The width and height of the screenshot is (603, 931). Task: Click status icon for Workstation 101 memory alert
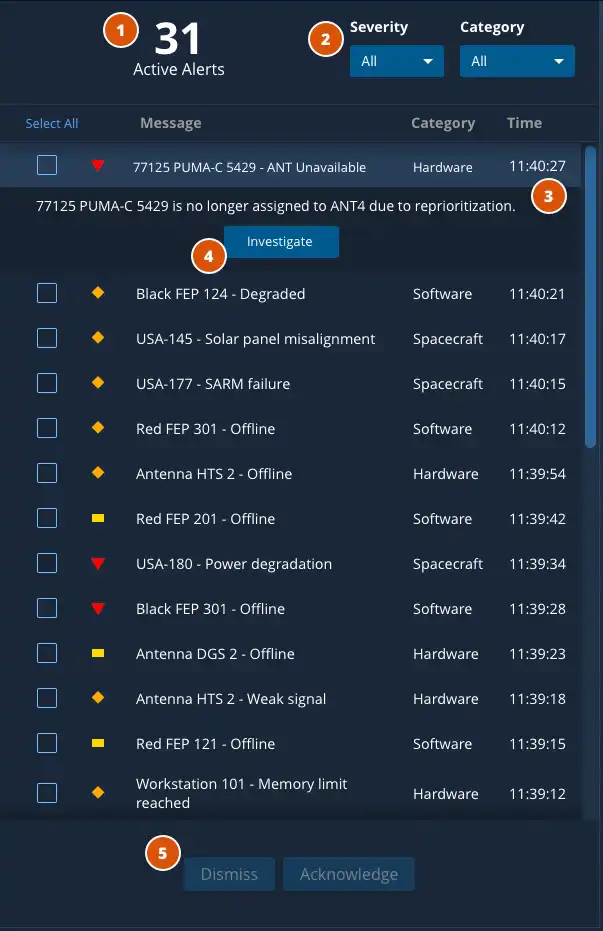98,793
